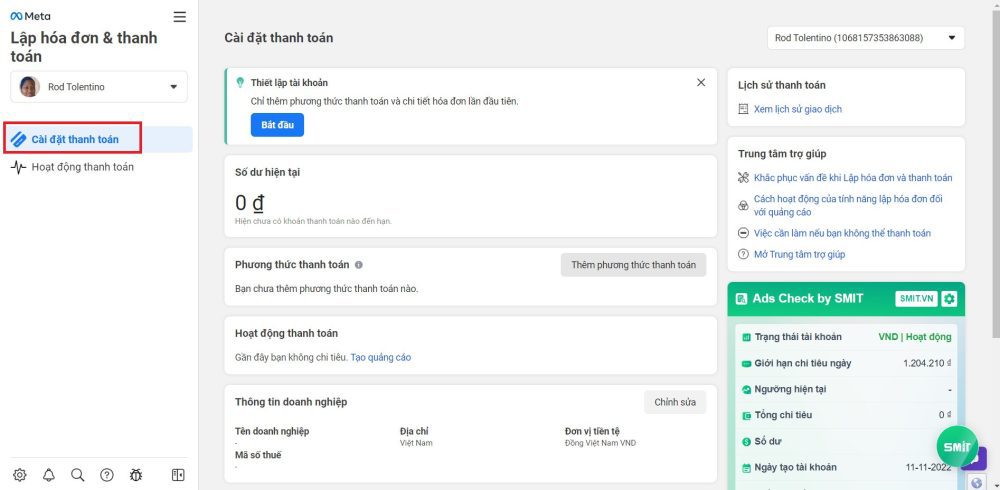
Task: Click the wrench icon beside Khắc phục vấn đề
Action: (743, 177)
